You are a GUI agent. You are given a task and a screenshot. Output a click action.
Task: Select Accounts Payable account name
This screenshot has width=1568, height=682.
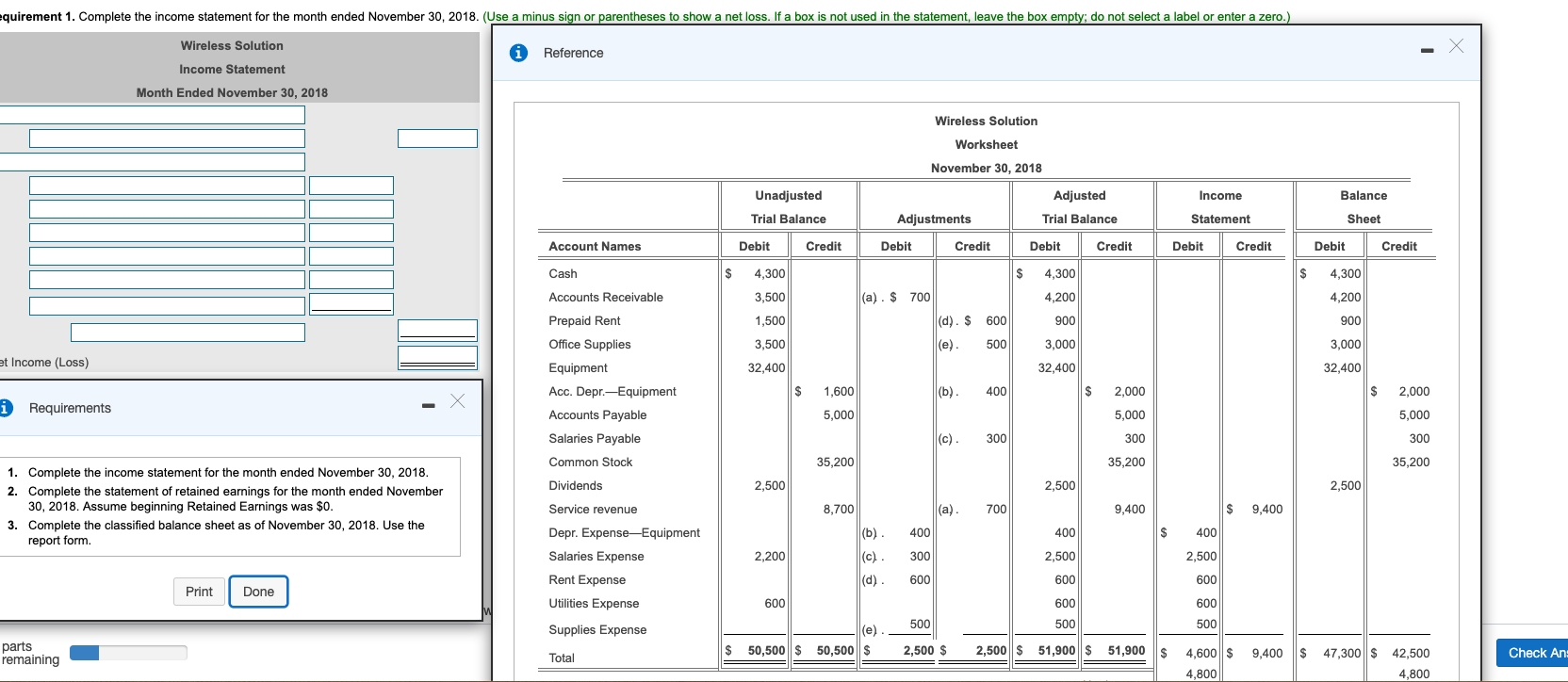(597, 415)
